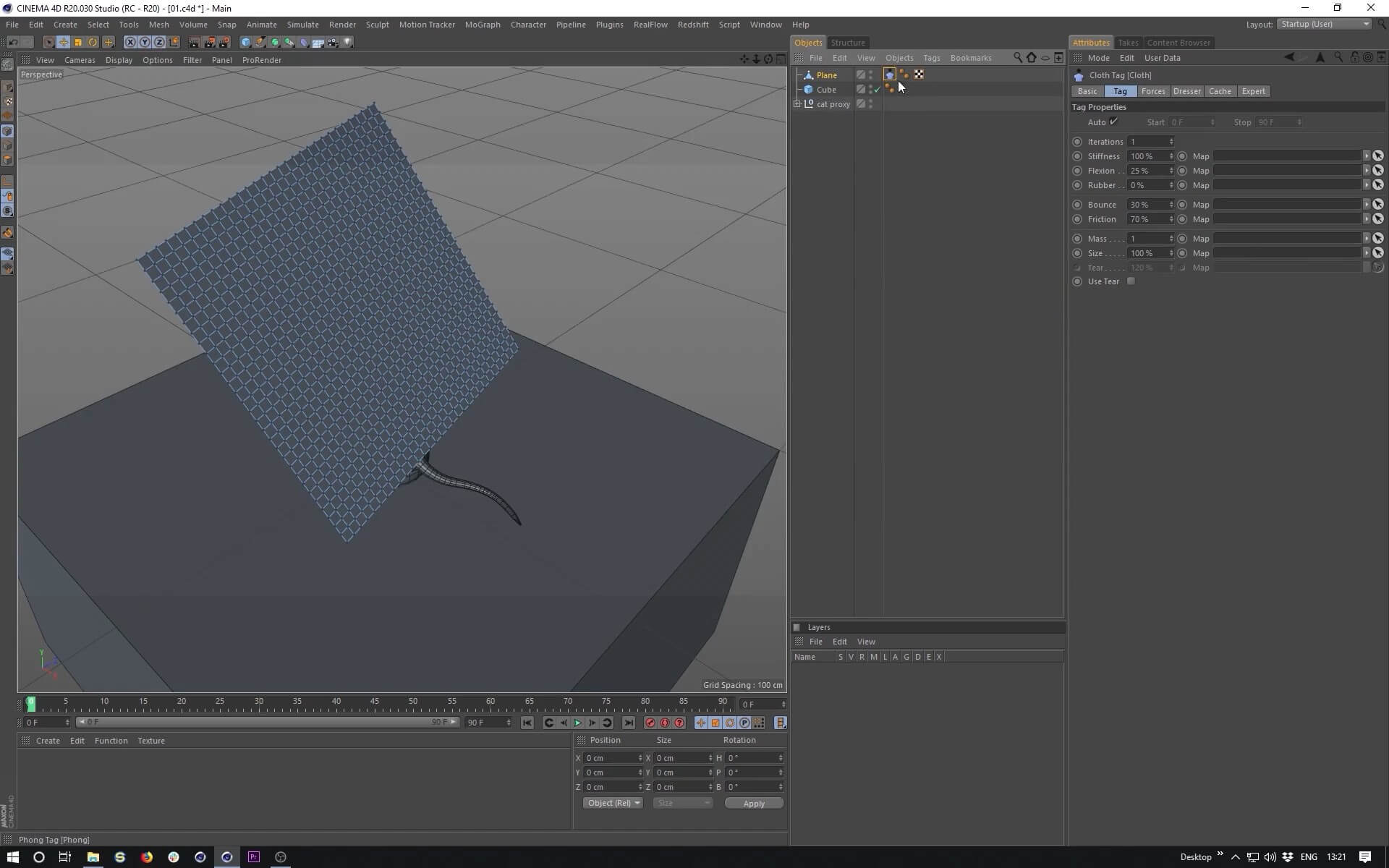The height and width of the screenshot is (868, 1389).
Task: Click the Light object icon in the toolbar
Action: coord(348,43)
